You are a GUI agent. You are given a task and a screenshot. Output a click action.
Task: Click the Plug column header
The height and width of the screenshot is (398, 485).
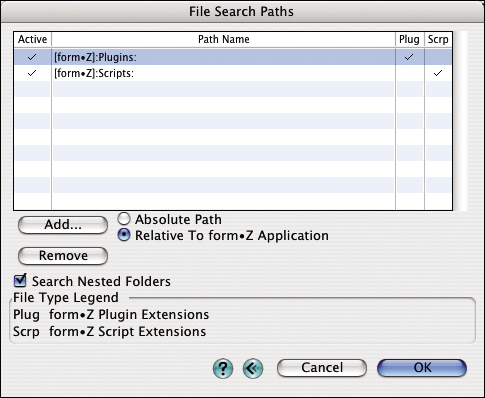[x=409, y=40]
